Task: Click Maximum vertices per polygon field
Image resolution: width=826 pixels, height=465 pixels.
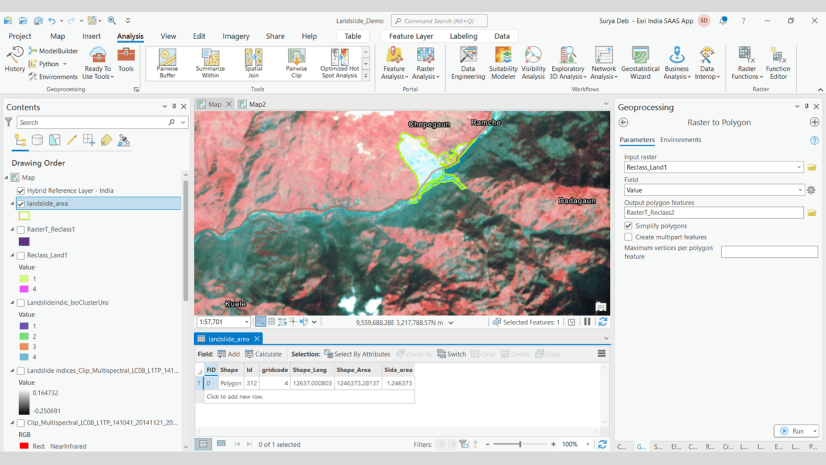Action: pos(769,252)
